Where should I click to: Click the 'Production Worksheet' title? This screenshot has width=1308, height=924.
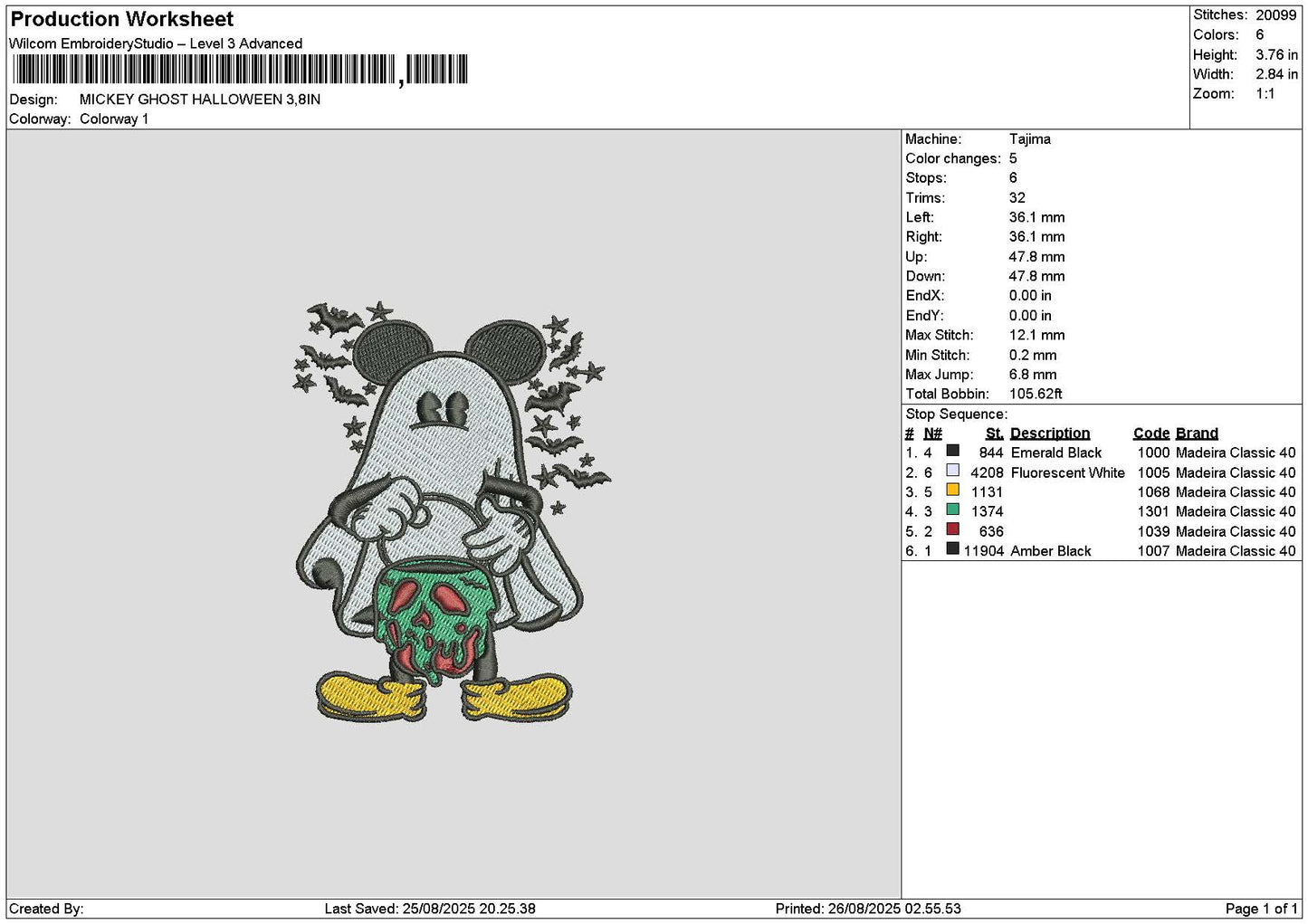[x=122, y=19]
